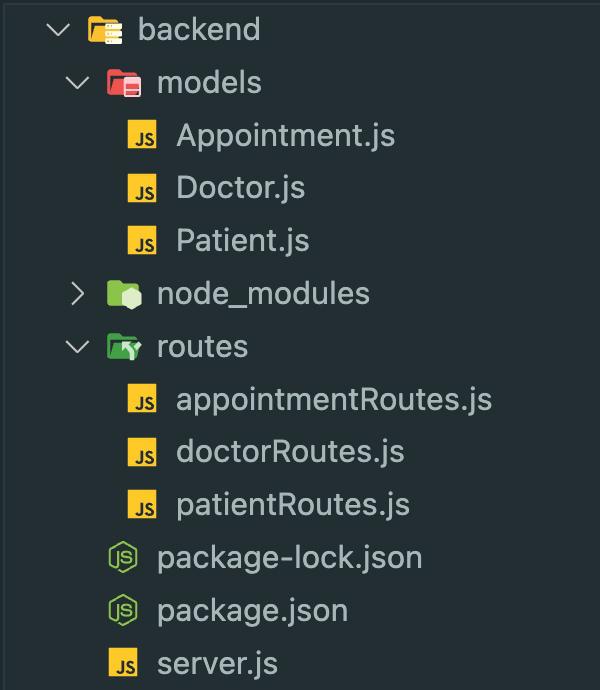Expand the node_modules folder chevron
Viewport: 600px width, 690px height.
(78, 294)
